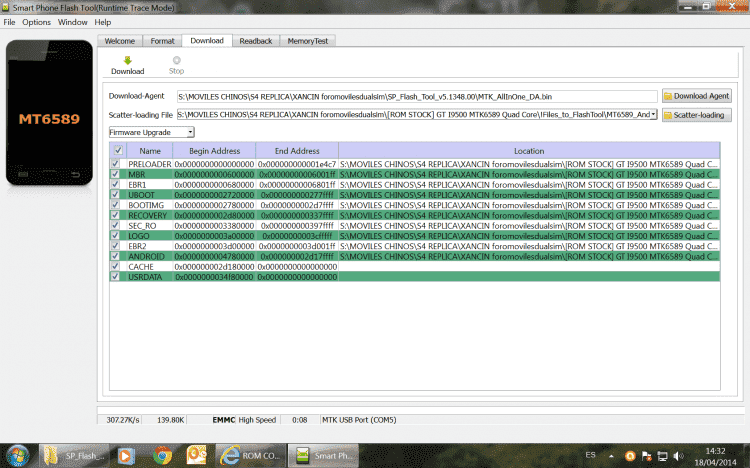
Task: Switch to the Readback tab
Action: (255, 41)
